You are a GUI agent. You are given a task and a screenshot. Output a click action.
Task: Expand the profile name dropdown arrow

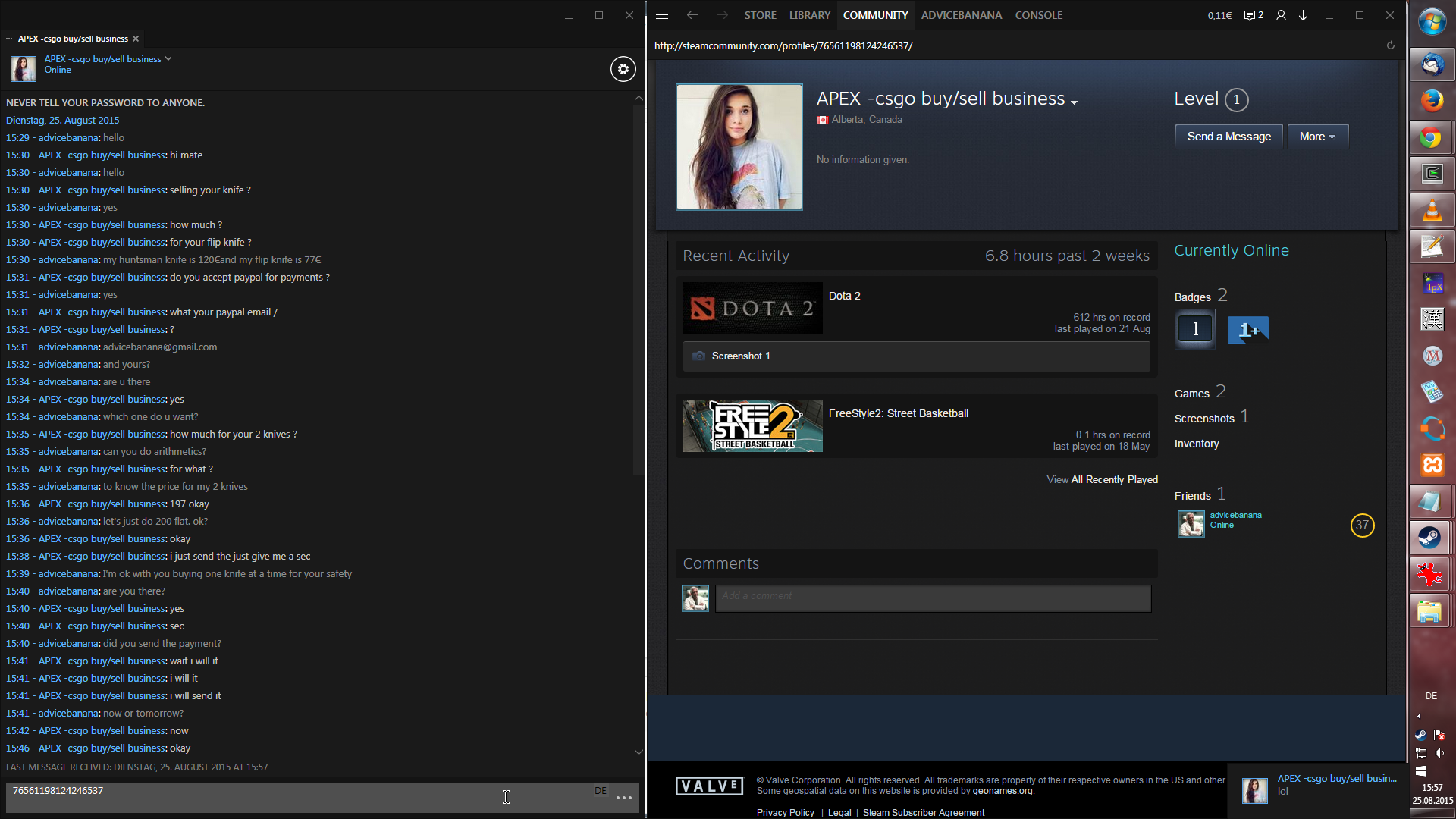(1074, 102)
